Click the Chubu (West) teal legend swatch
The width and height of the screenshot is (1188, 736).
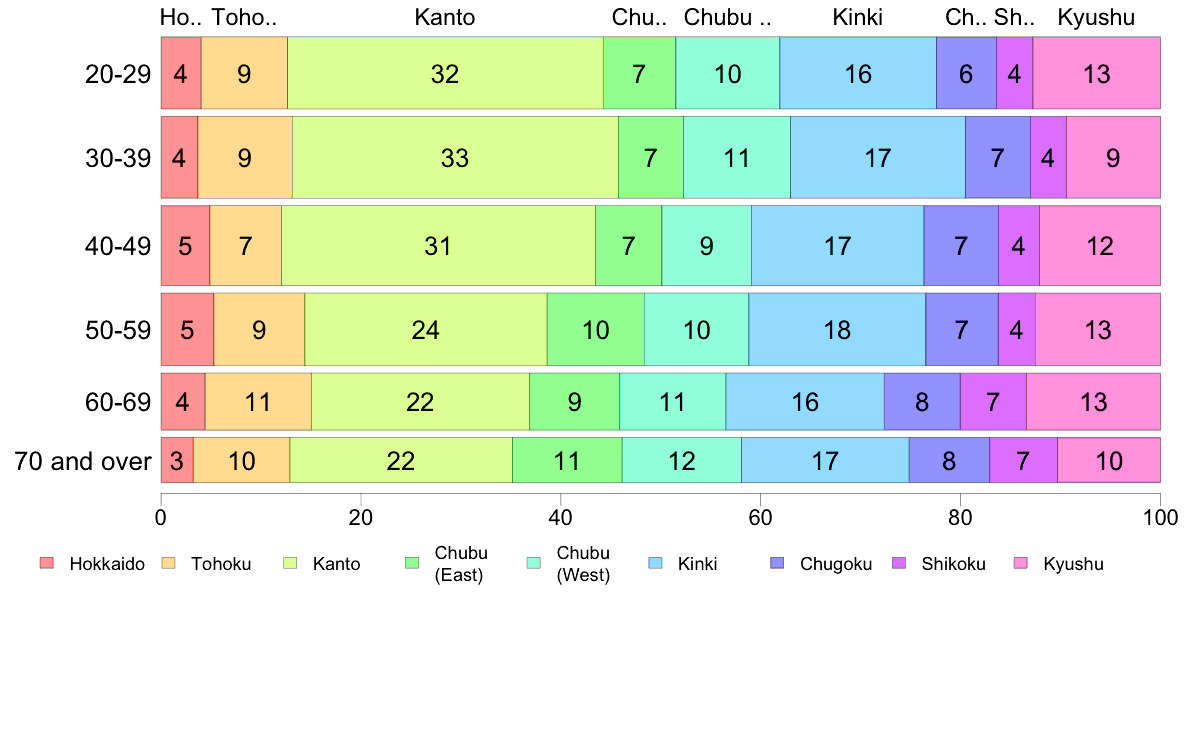coord(533,563)
